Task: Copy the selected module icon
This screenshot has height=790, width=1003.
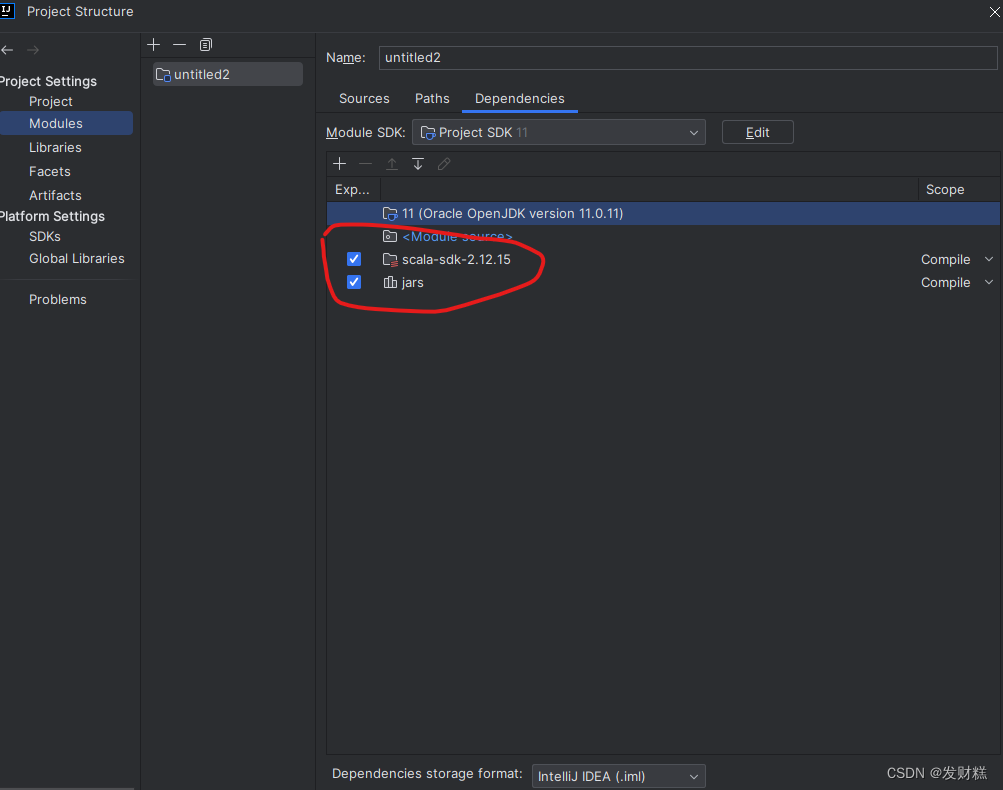Action: click(205, 44)
